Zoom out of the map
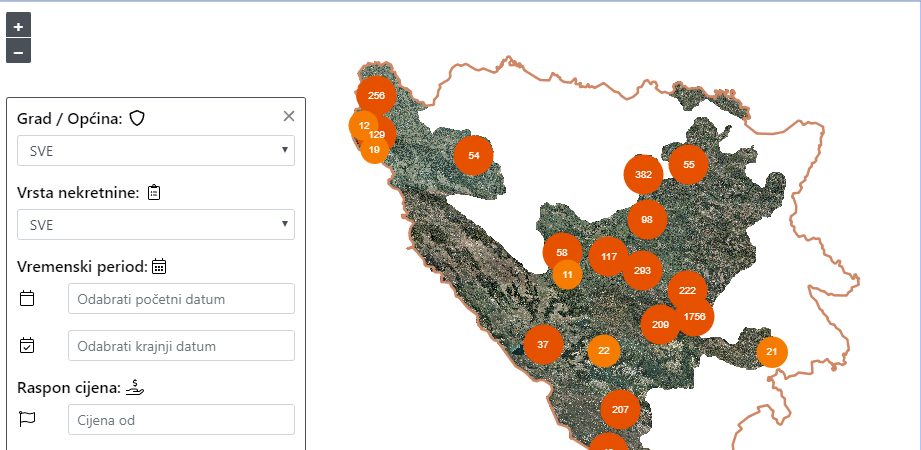The image size is (921, 450). [18, 51]
